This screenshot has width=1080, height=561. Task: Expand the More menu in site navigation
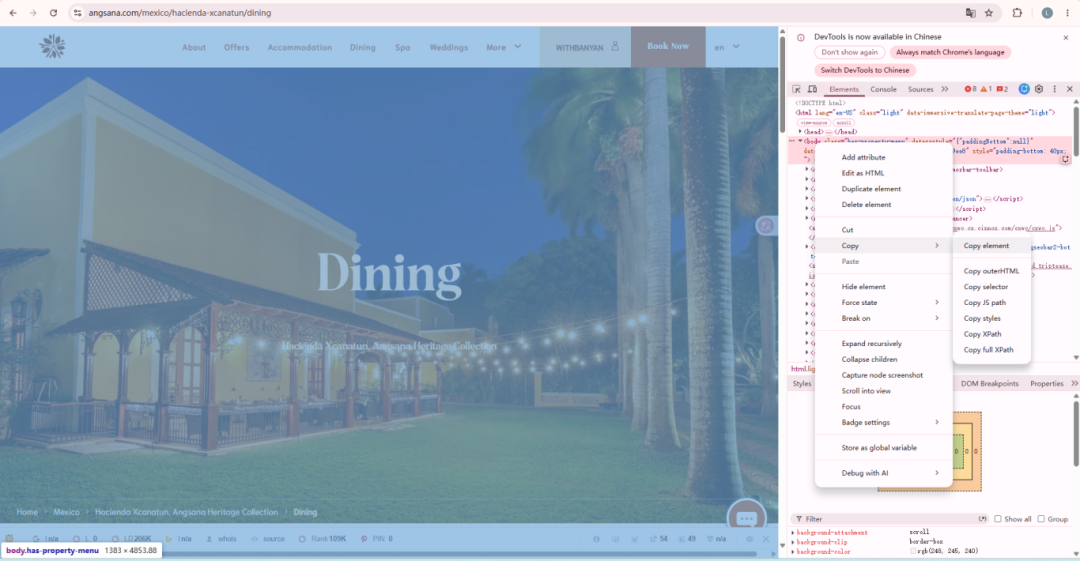pyautogui.click(x=503, y=47)
